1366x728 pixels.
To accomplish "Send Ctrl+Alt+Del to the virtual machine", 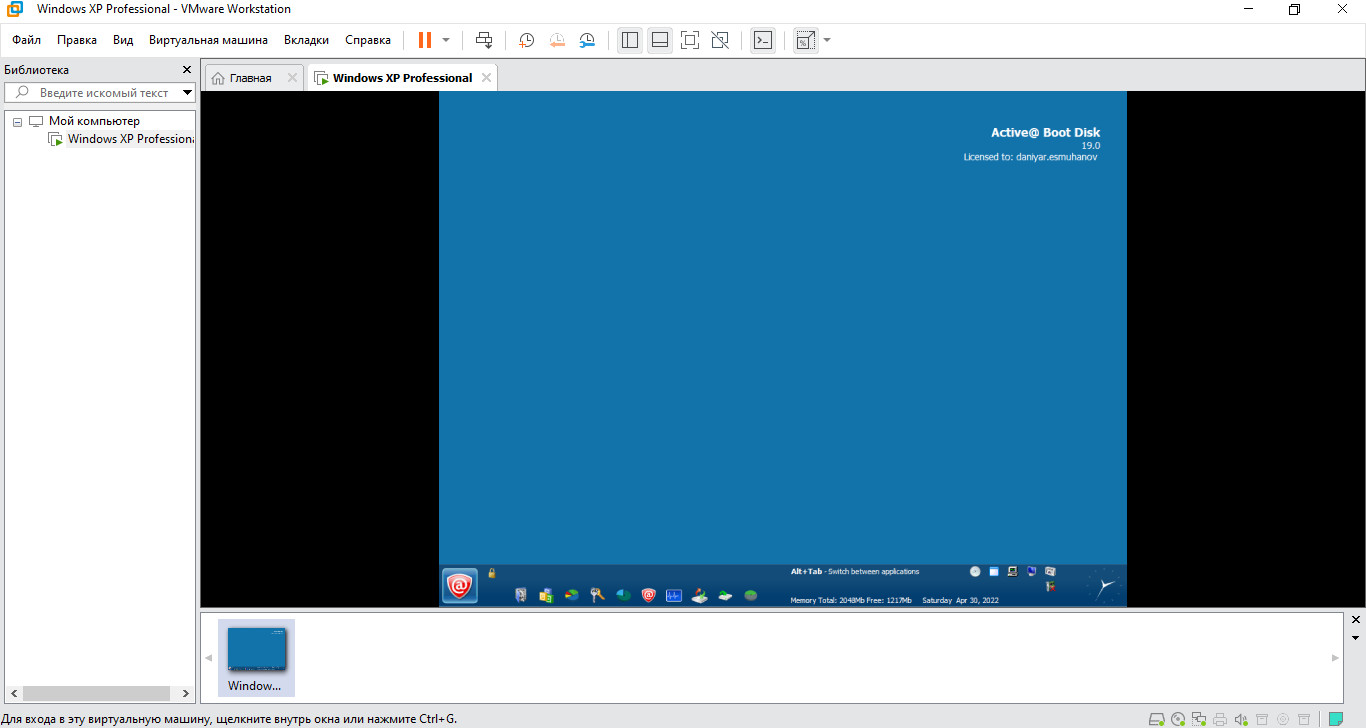I will tap(484, 40).
